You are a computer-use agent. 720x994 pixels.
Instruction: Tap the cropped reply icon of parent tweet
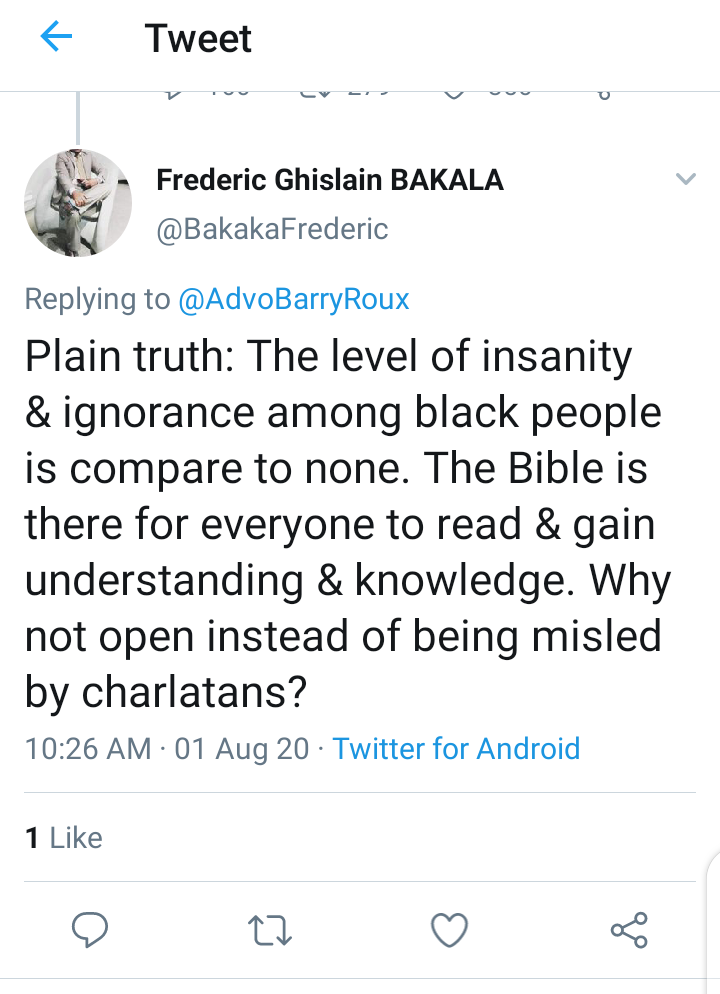172,94
